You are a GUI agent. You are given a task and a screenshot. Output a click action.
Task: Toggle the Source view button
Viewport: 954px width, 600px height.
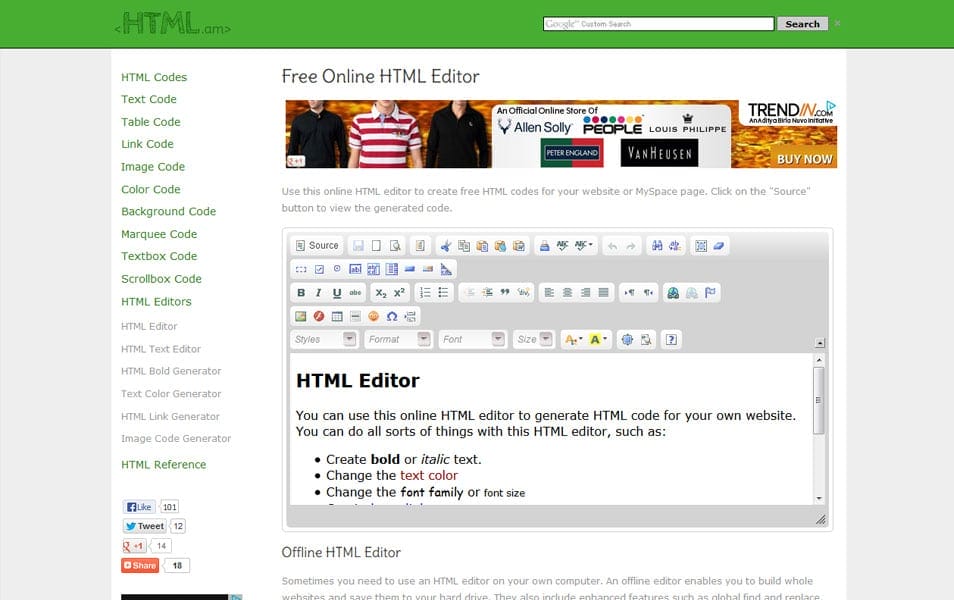pyautogui.click(x=316, y=244)
